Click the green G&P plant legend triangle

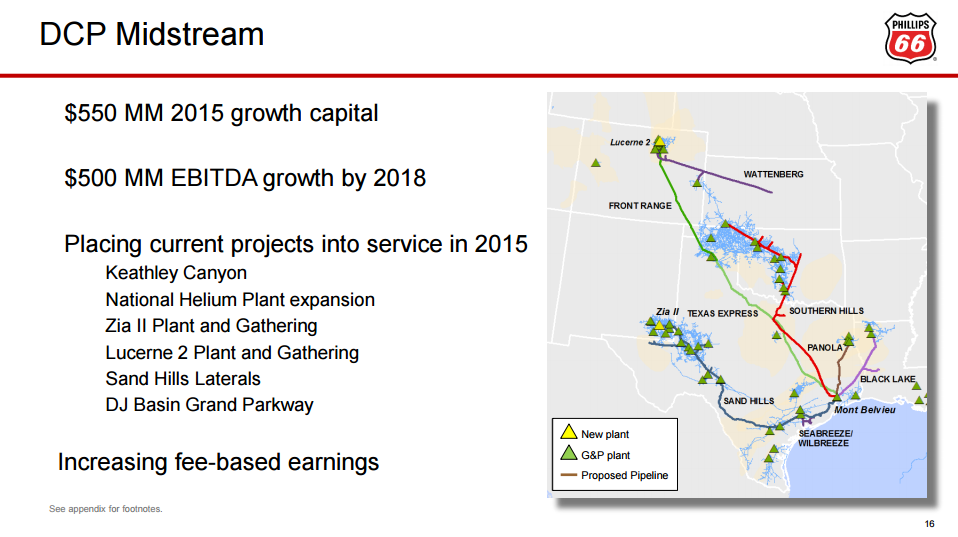pos(569,453)
